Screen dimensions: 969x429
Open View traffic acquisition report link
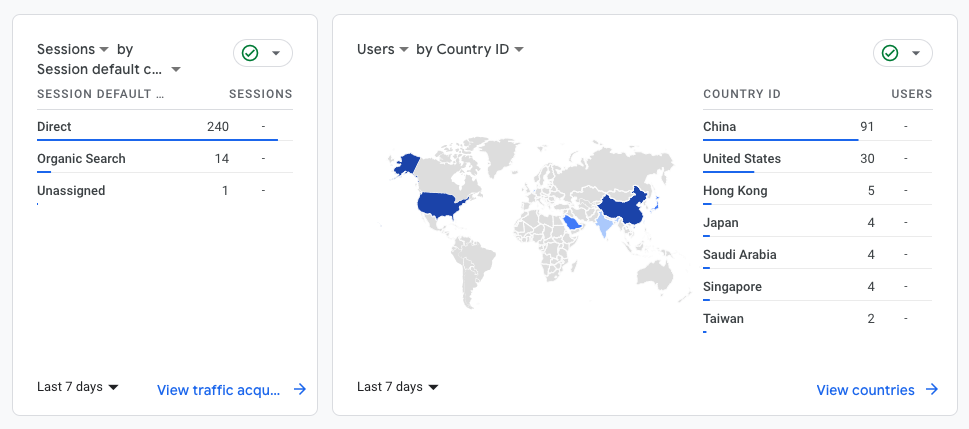pyautogui.click(x=219, y=390)
